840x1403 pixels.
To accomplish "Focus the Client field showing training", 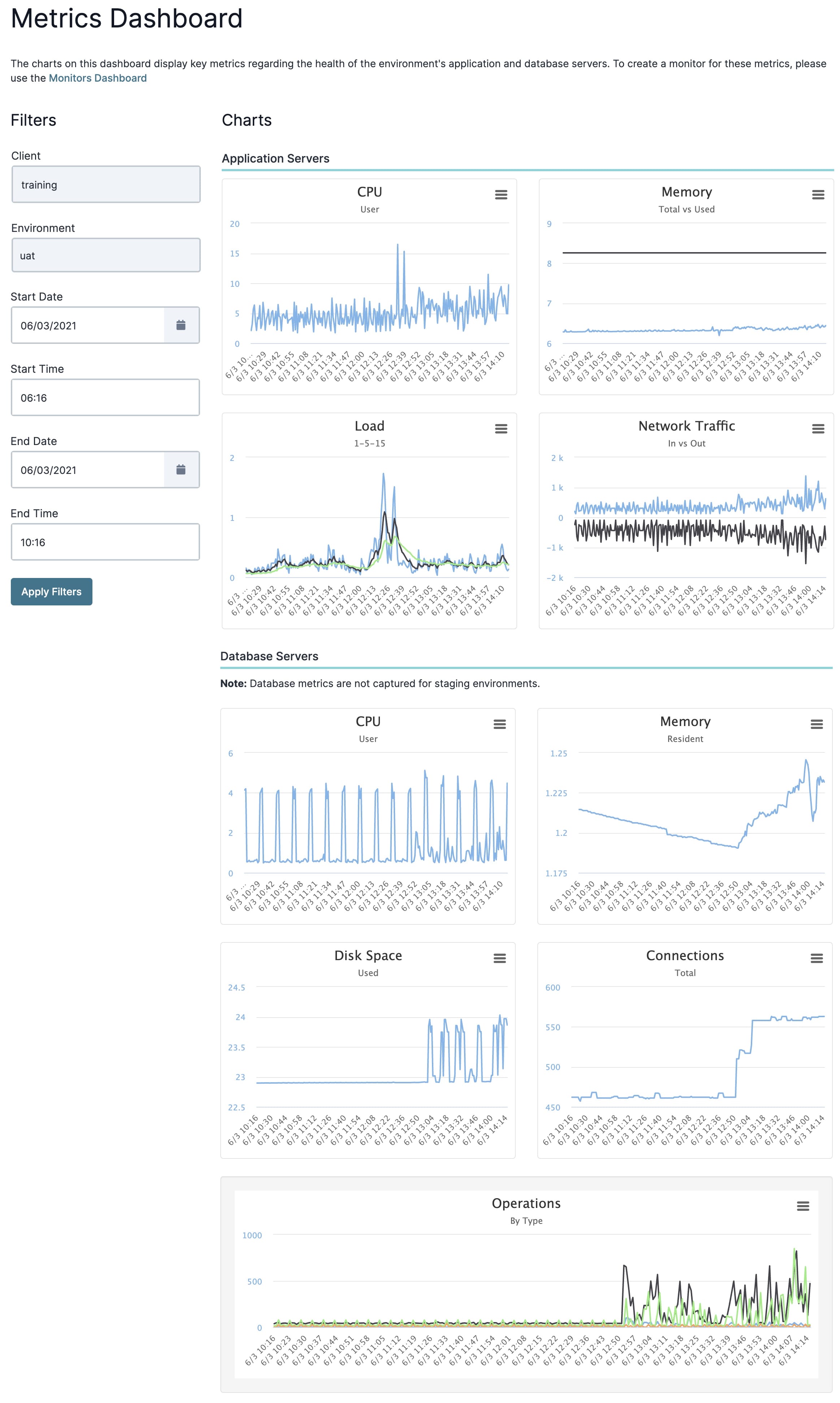I will pos(106,184).
